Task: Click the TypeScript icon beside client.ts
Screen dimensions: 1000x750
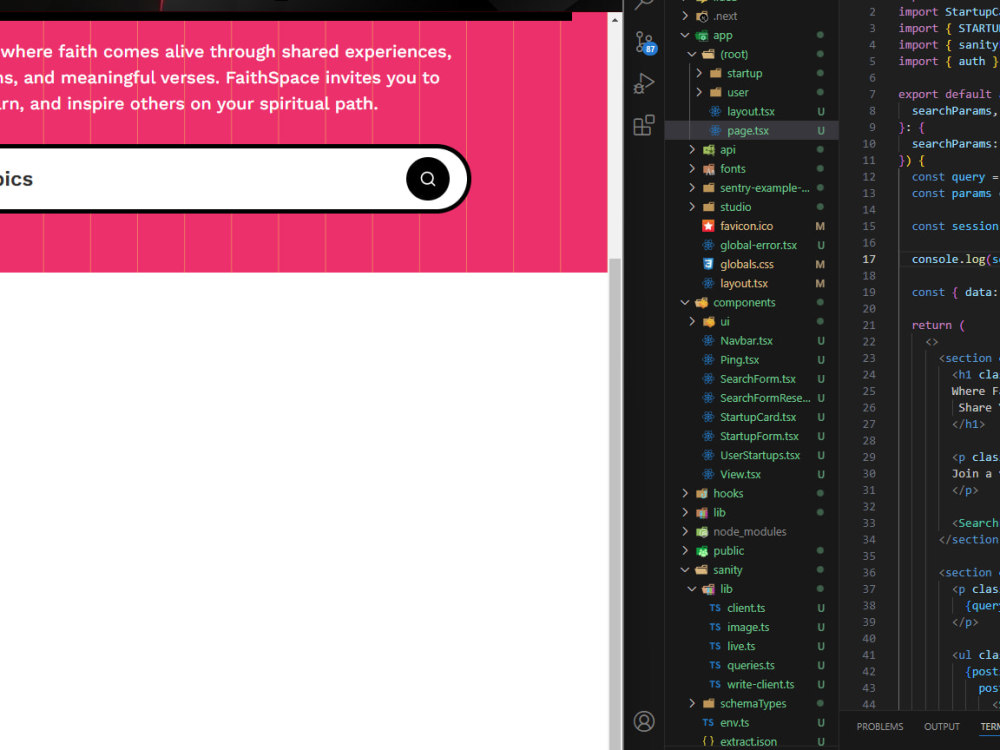Action: [x=716, y=607]
